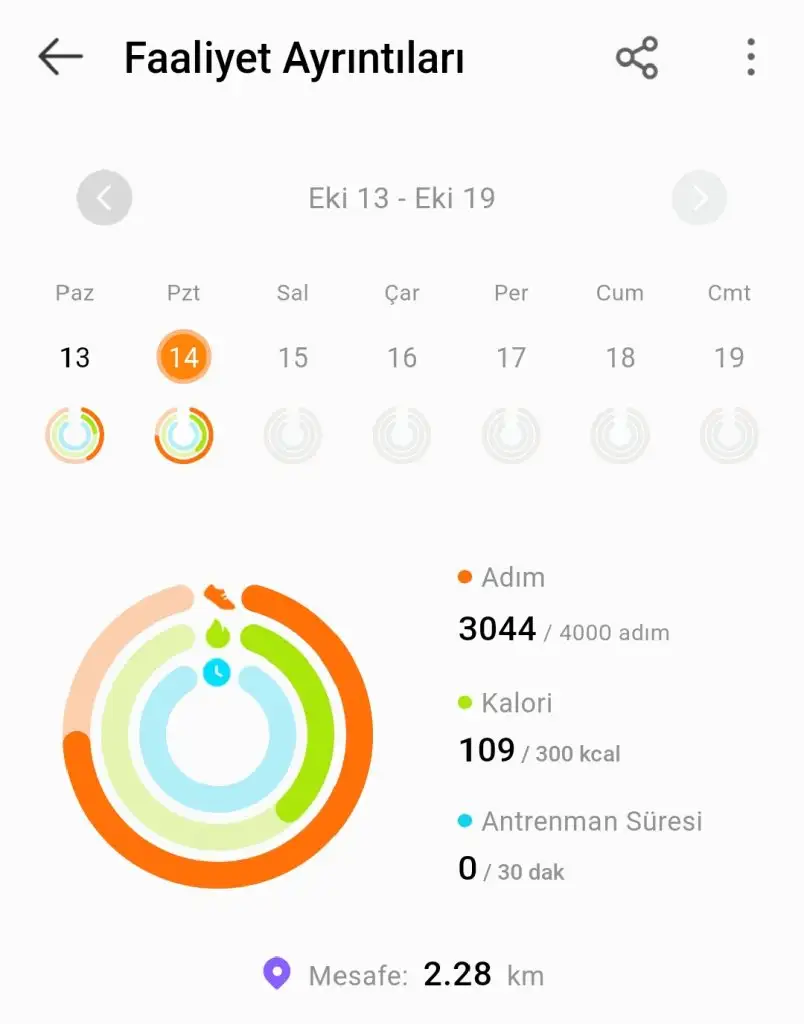804x1024 pixels.
Task: Click the orange steps progress ring
Action: point(340,800)
